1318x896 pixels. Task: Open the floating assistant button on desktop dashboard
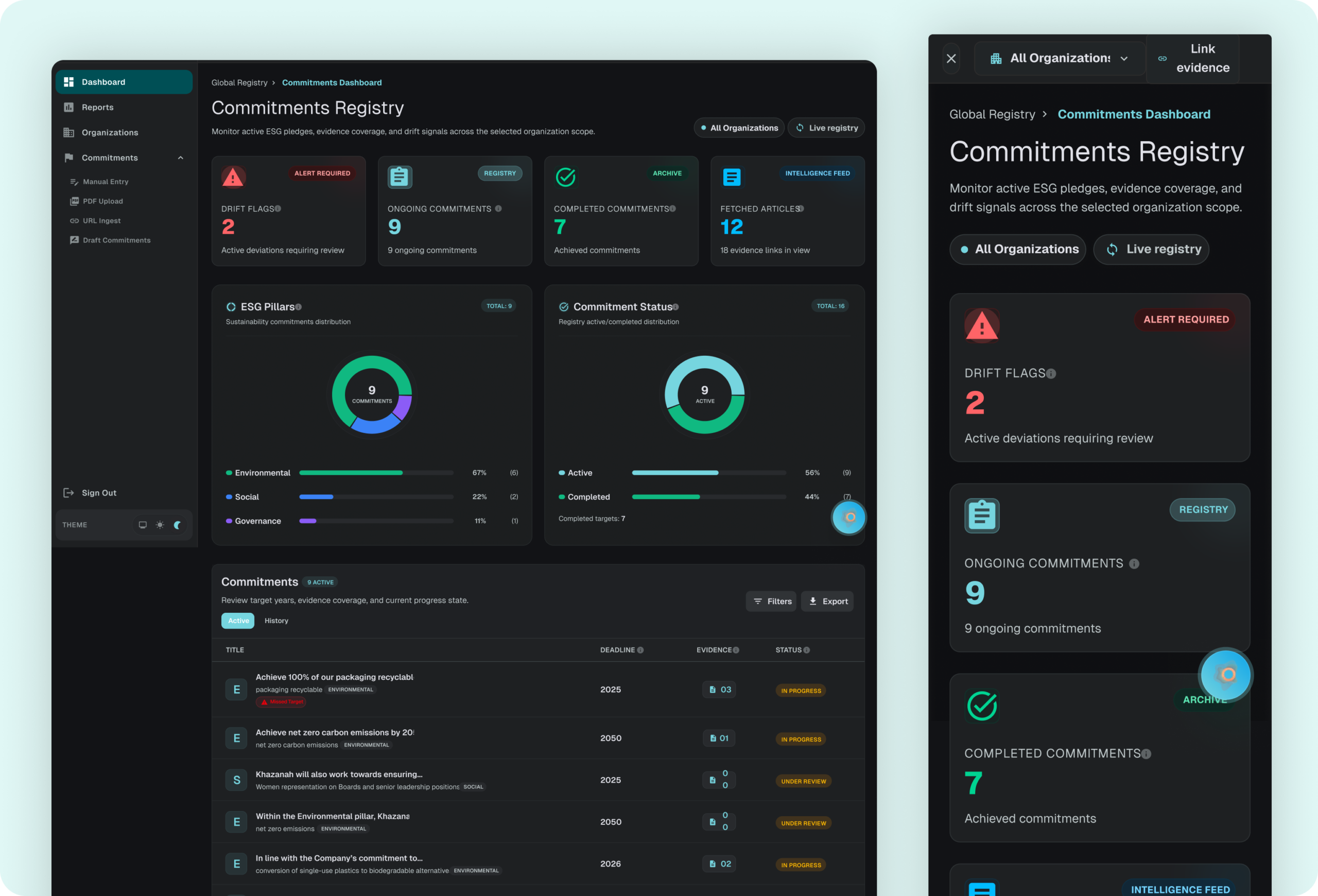click(849, 517)
